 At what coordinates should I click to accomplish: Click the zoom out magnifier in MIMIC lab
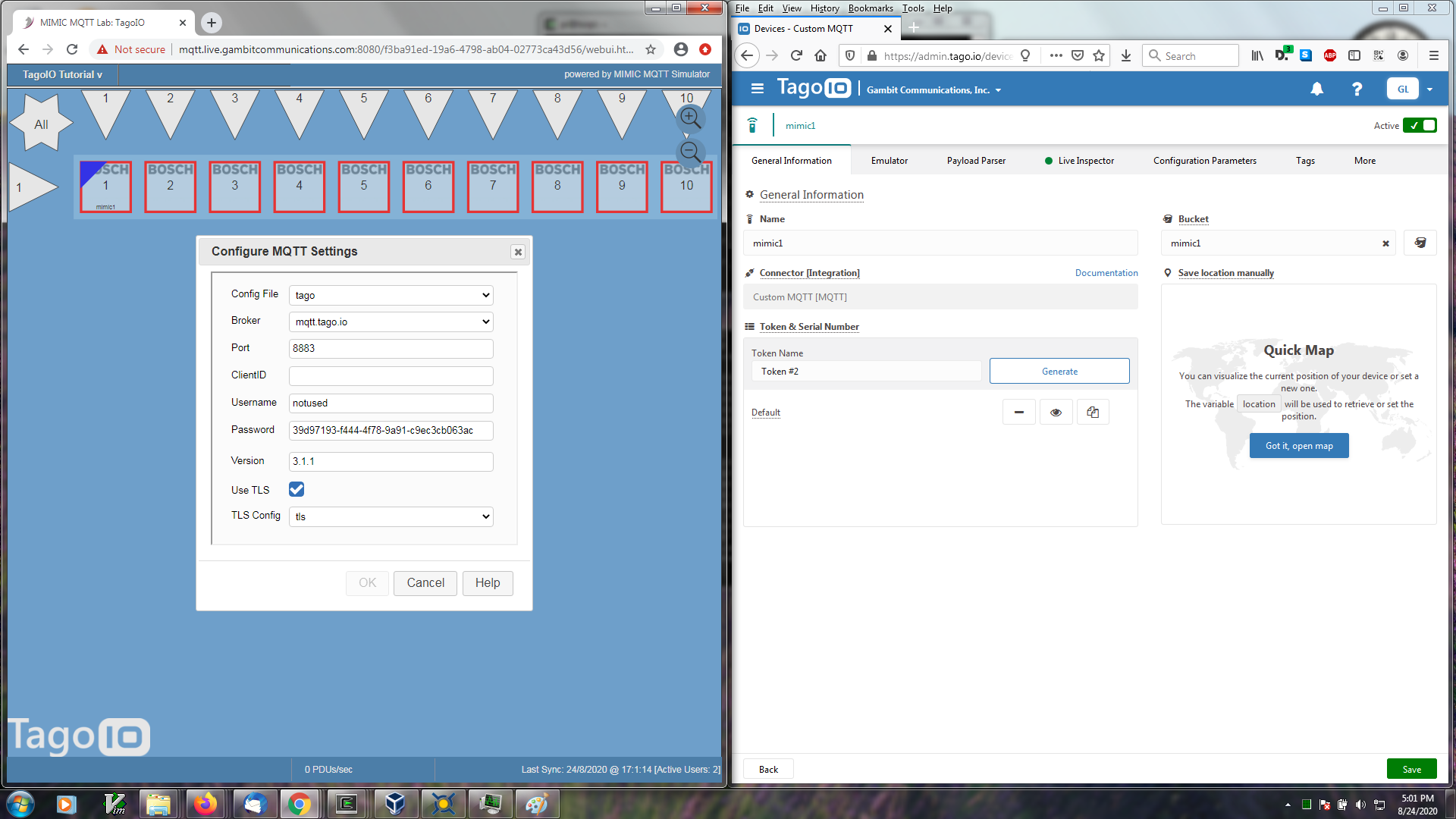pos(690,152)
